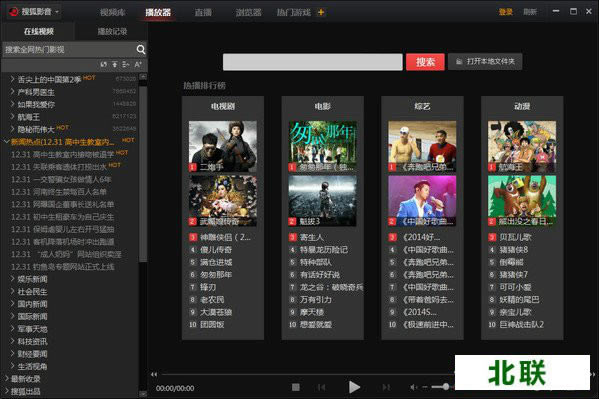Collapse the 新闻热点 12.31 expanded group
This screenshot has width=599, height=399.
[6, 142]
